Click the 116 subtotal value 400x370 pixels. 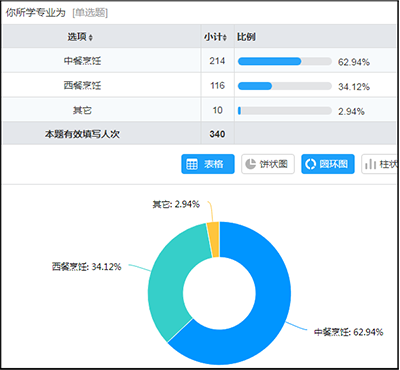click(217, 86)
